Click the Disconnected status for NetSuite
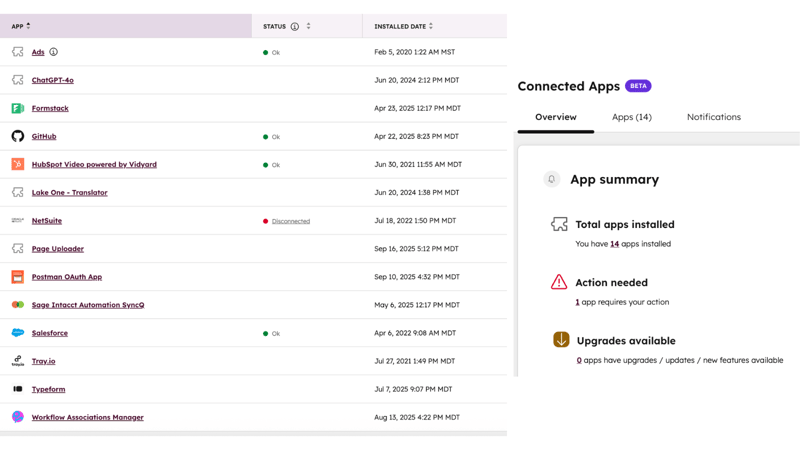Image resolution: width=800 pixels, height=450 pixels. pyautogui.click(x=290, y=221)
